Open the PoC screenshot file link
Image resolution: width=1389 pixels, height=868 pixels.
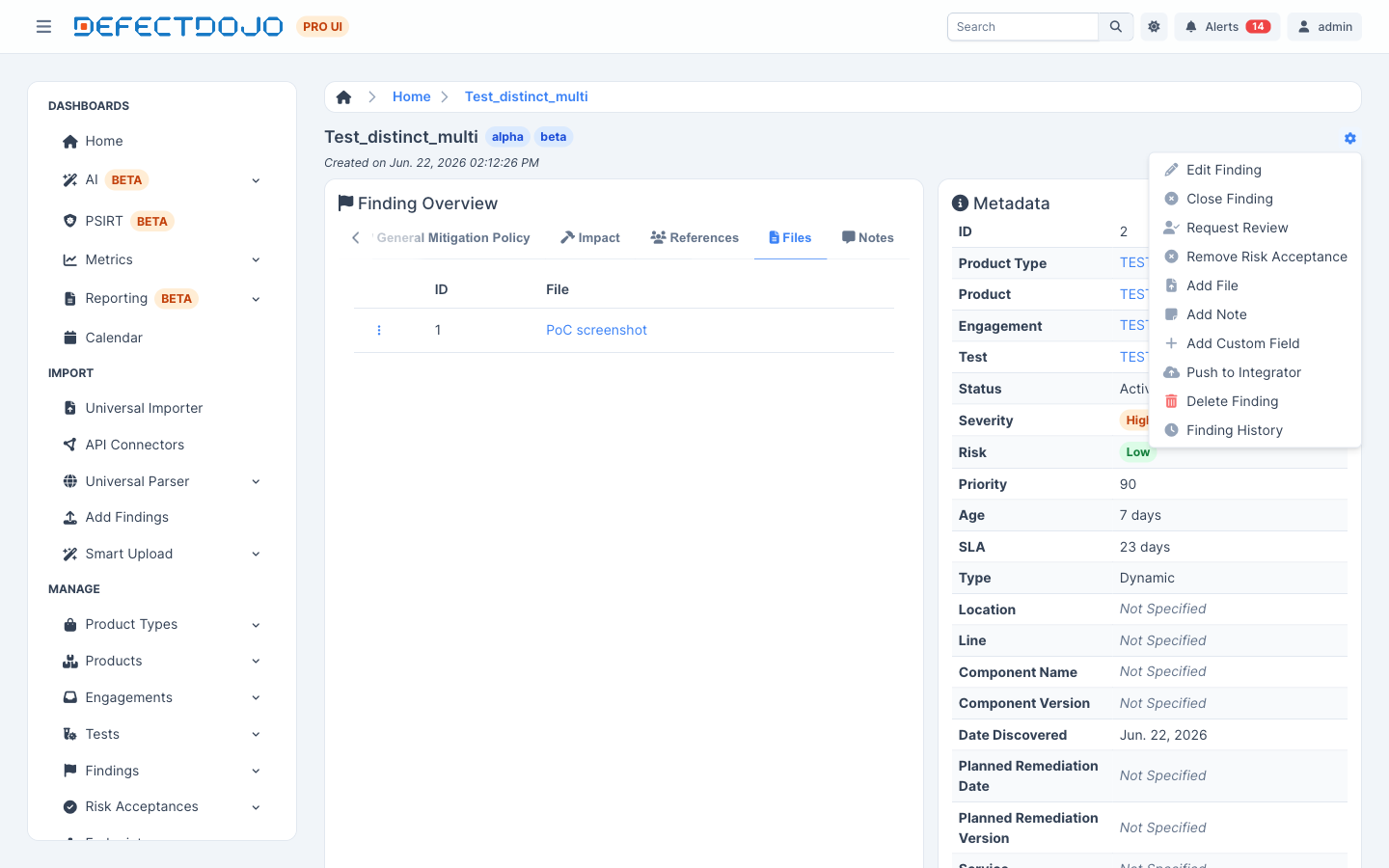point(596,330)
